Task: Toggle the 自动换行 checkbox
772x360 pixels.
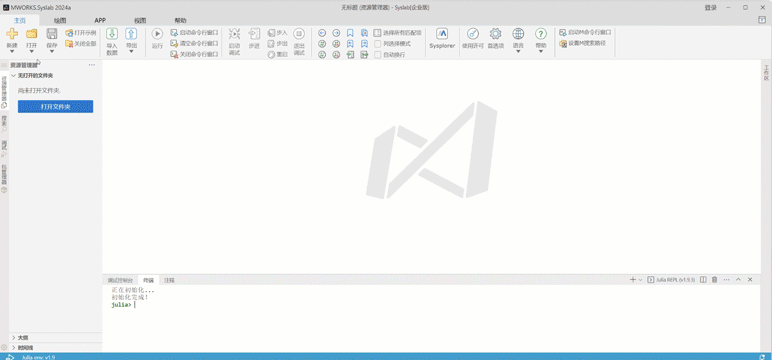Action: coord(378,55)
